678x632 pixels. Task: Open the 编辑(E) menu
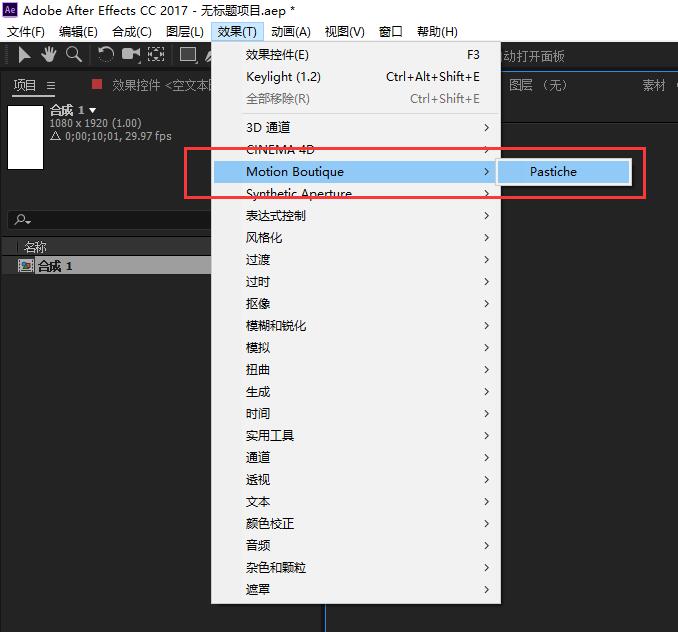click(78, 32)
